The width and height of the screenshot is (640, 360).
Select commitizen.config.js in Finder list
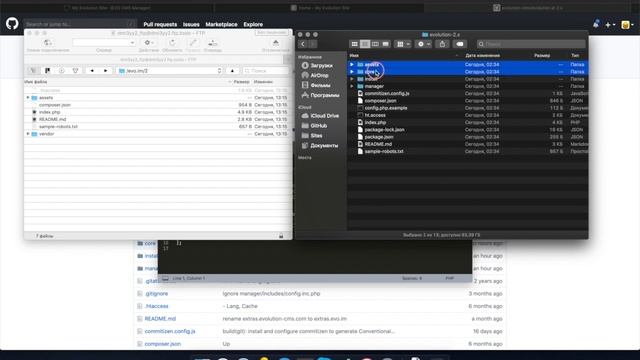(387, 93)
